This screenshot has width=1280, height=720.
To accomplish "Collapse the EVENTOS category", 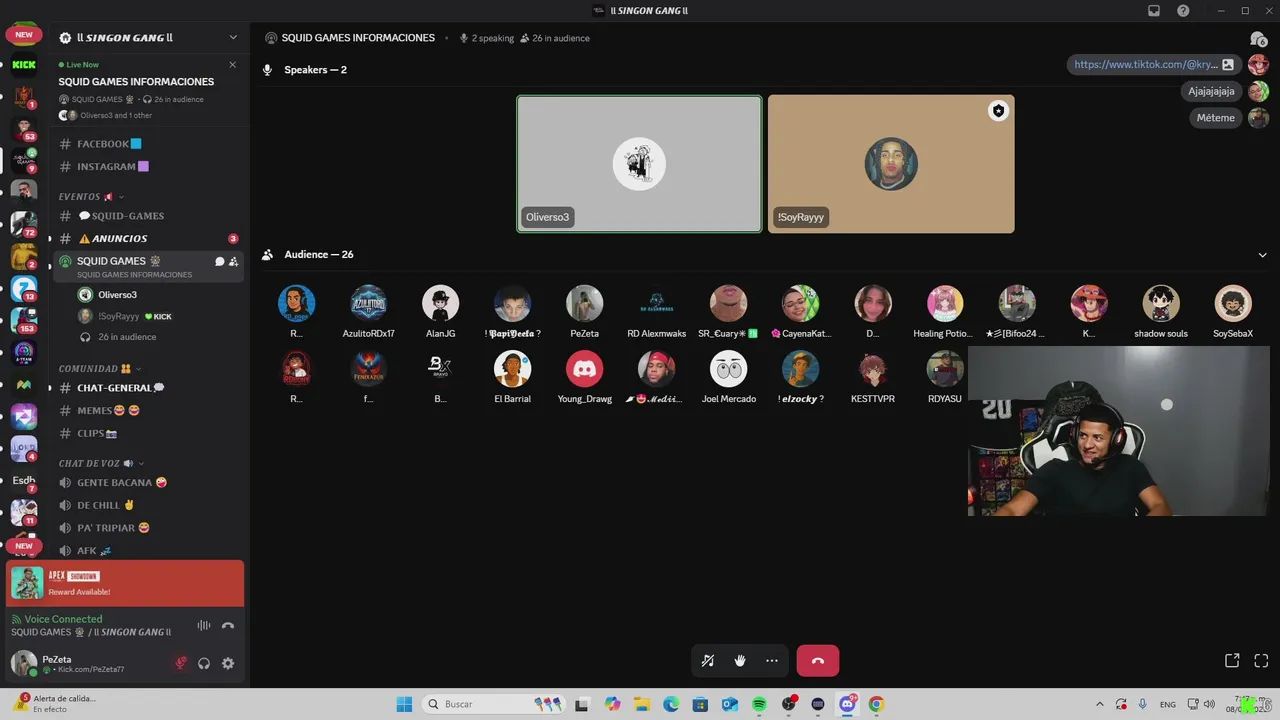I will [90, 197].
